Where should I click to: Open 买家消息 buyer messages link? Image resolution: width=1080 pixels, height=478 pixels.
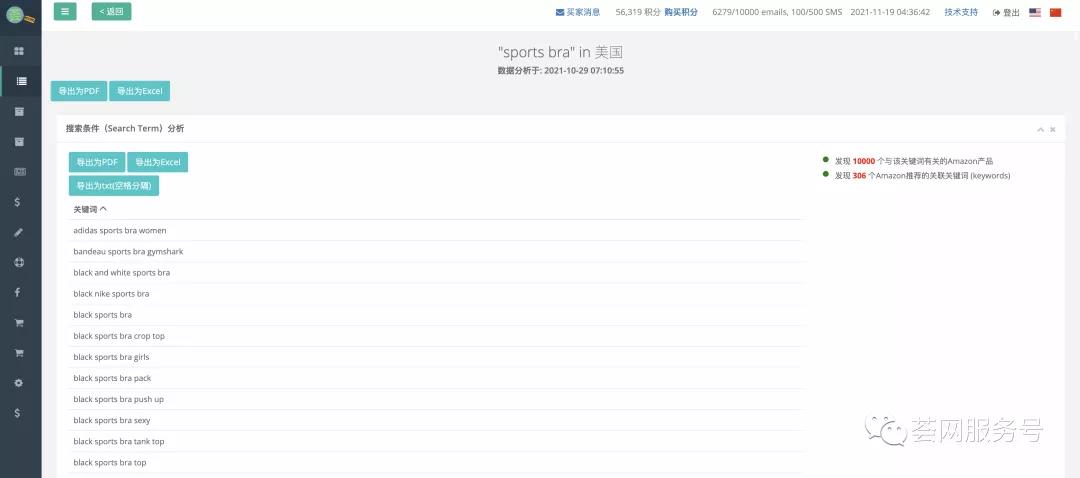(x=578, y=12)
